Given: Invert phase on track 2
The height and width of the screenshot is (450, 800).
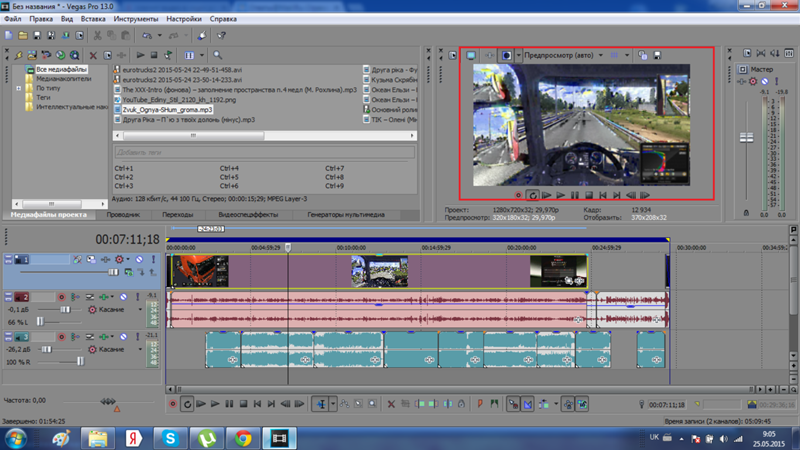Looking at the screenshot, I should (90, 297).
